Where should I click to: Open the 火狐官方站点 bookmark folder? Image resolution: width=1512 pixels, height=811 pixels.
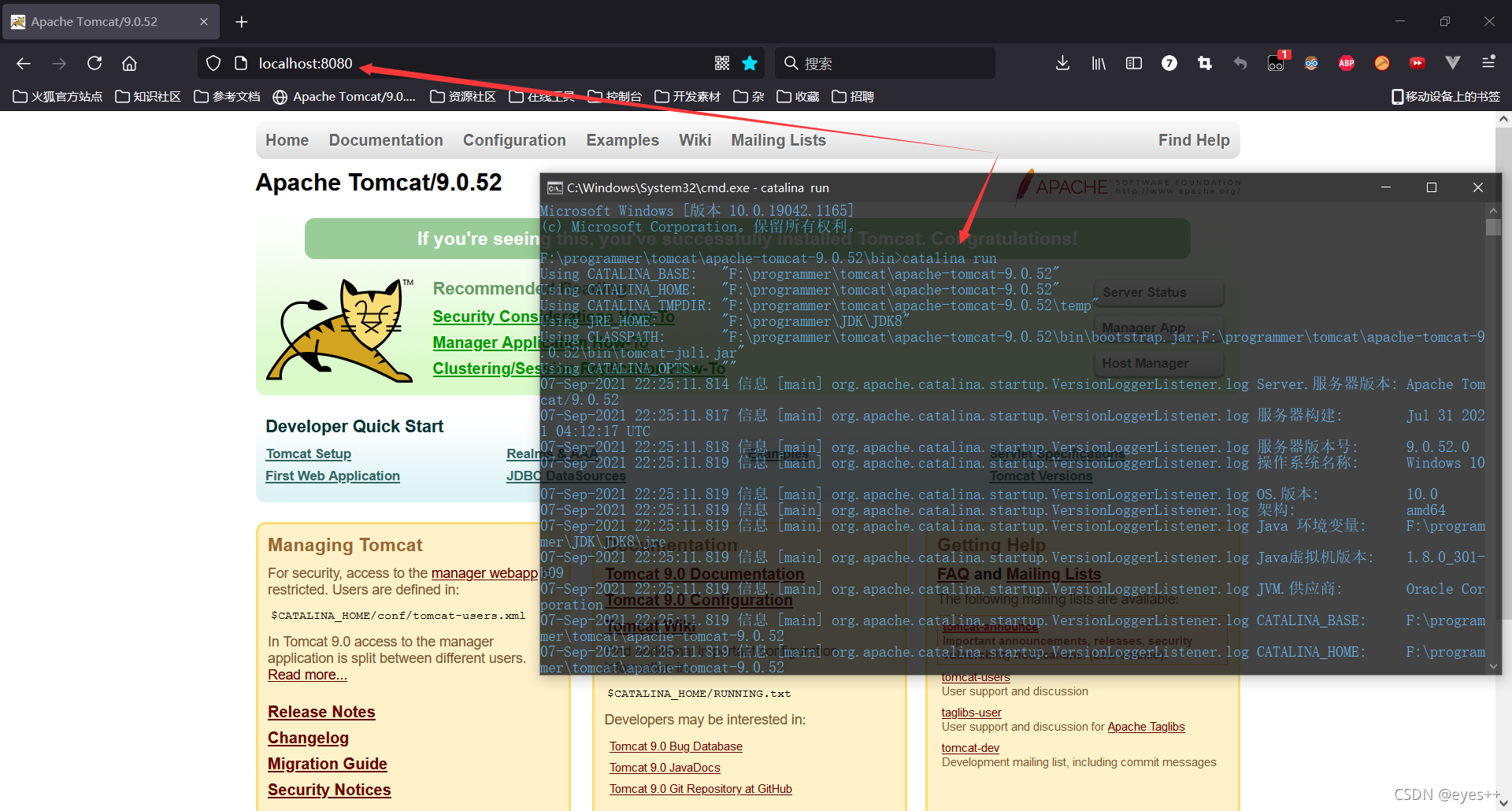click(58, 97)
